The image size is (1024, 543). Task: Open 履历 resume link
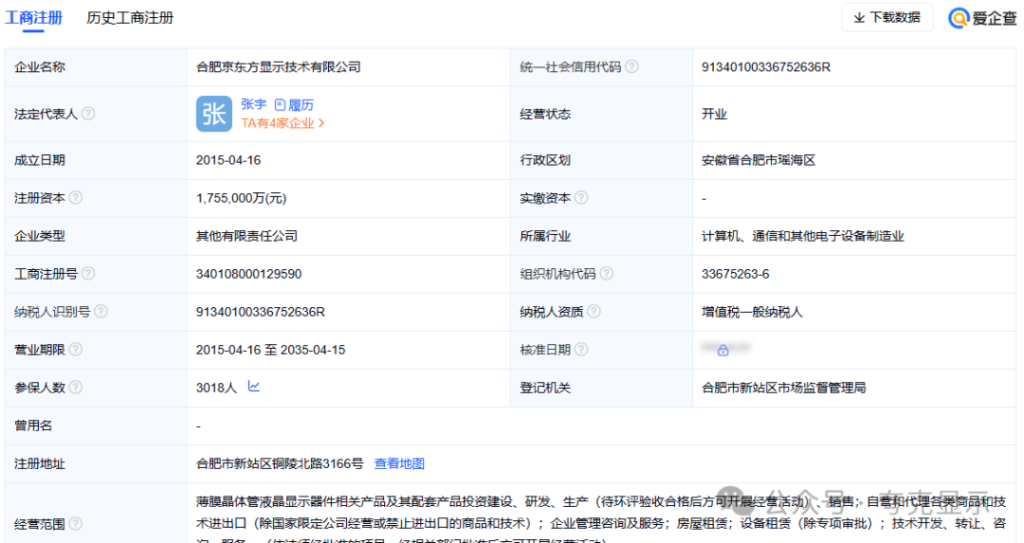coord(294,105)
